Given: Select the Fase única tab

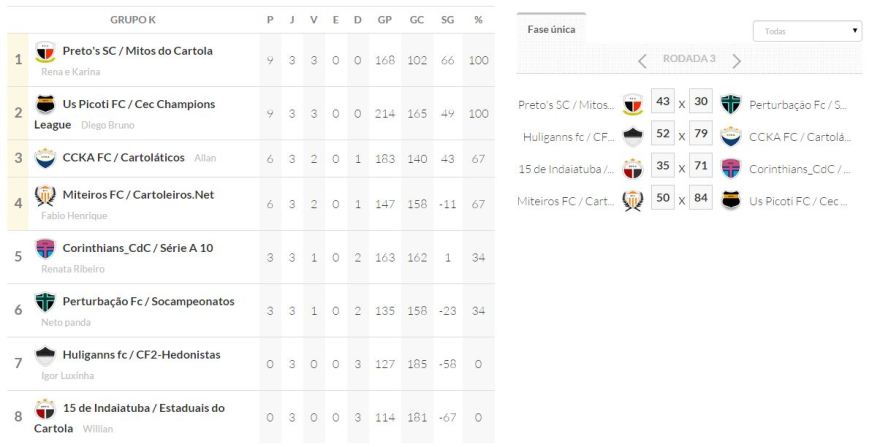Looking at the screenshot, I should 551,29.
